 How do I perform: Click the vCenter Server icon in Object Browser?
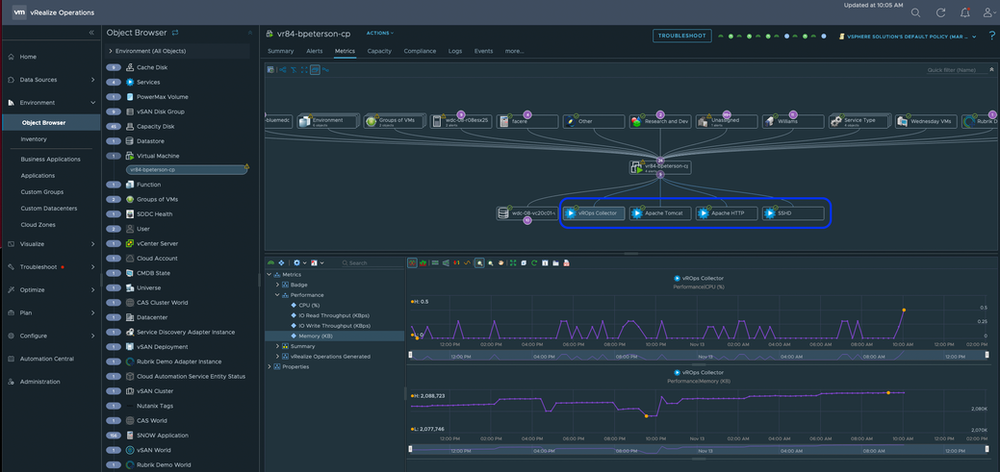tap(130, 244)
